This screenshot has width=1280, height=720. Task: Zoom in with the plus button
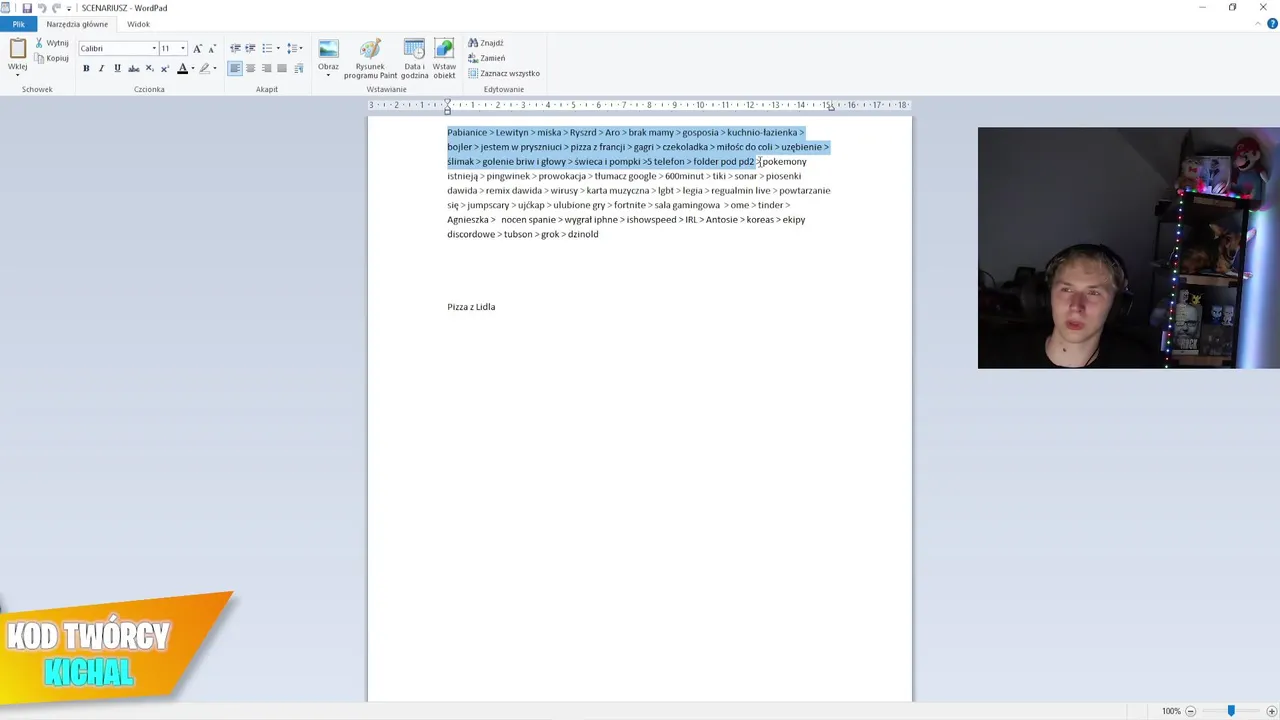point(1272,711)
